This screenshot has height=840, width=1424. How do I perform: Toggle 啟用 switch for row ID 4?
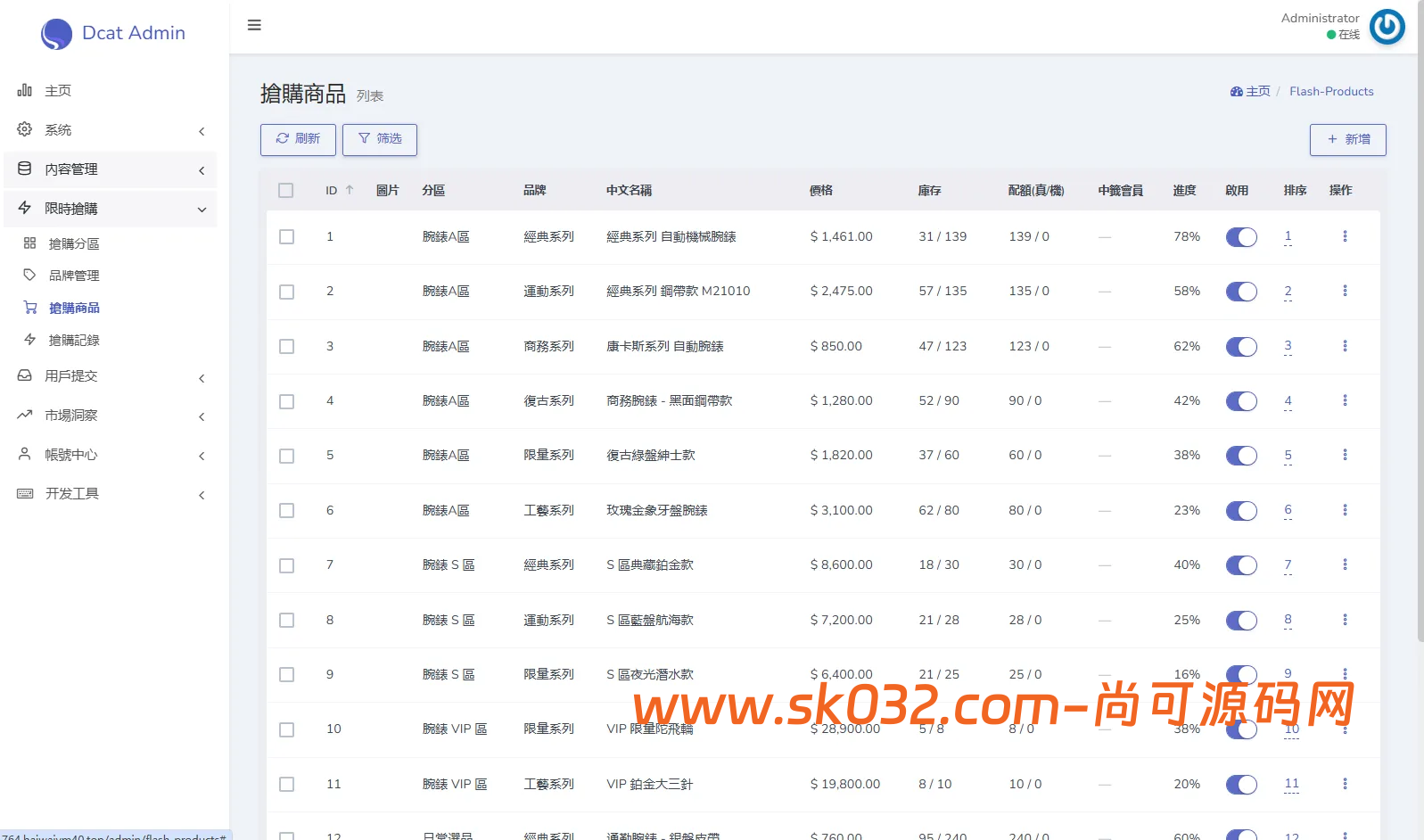point(1241,401)
